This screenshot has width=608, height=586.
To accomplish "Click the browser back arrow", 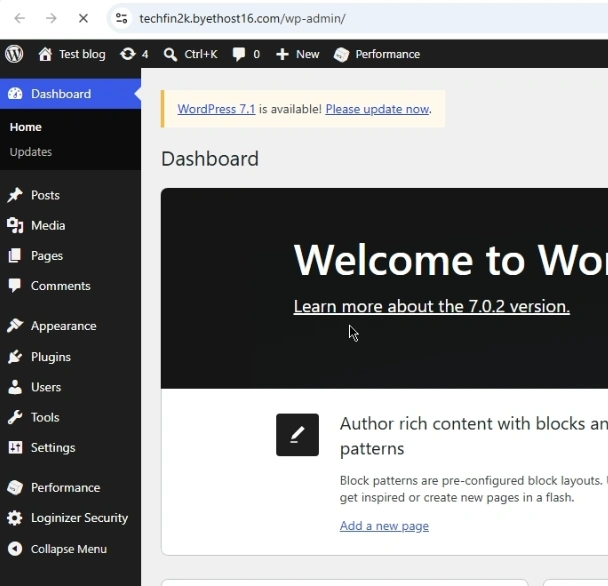I will click(x=19, y=18).
